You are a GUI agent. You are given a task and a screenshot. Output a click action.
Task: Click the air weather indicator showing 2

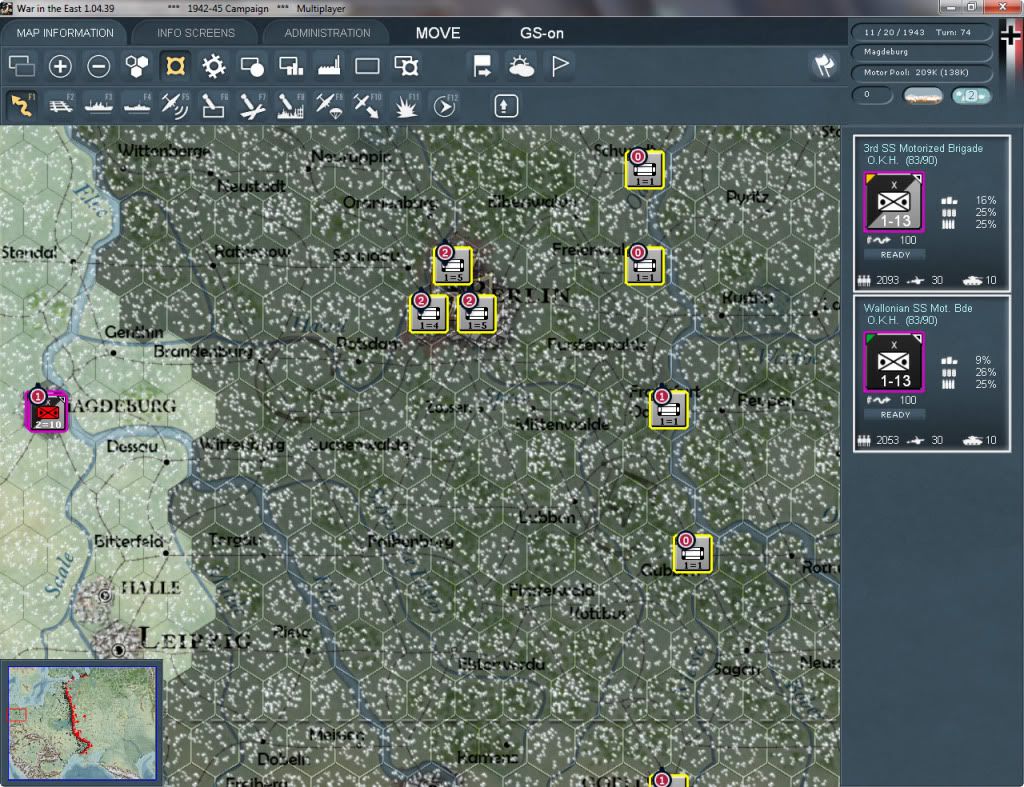tap(971, 96)
